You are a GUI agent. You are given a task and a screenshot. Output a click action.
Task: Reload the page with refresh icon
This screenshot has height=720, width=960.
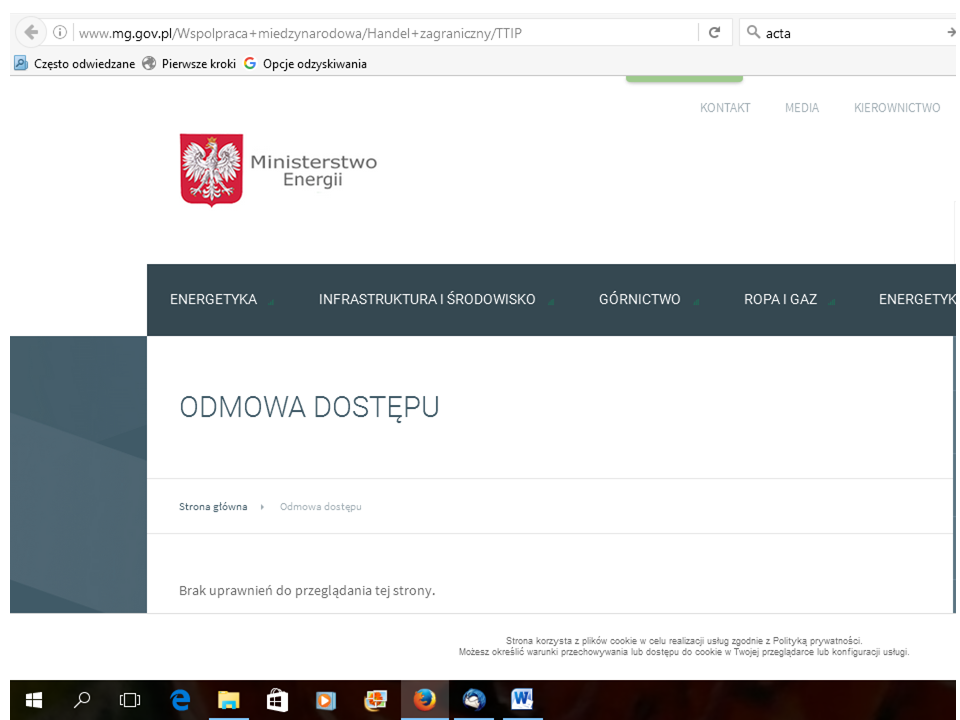[x=714, y=32]
